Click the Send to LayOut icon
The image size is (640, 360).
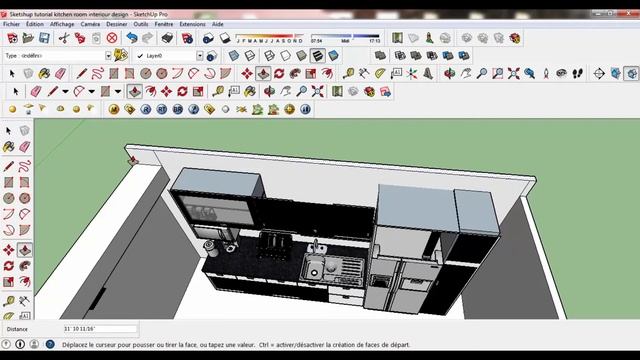(385, 91)
